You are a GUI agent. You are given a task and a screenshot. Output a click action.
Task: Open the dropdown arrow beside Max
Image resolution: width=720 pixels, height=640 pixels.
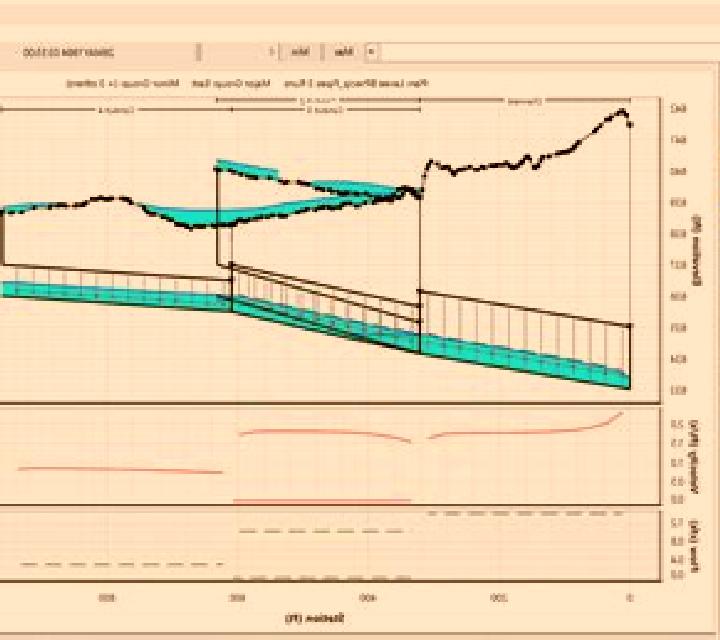click(x=372, y=52)
